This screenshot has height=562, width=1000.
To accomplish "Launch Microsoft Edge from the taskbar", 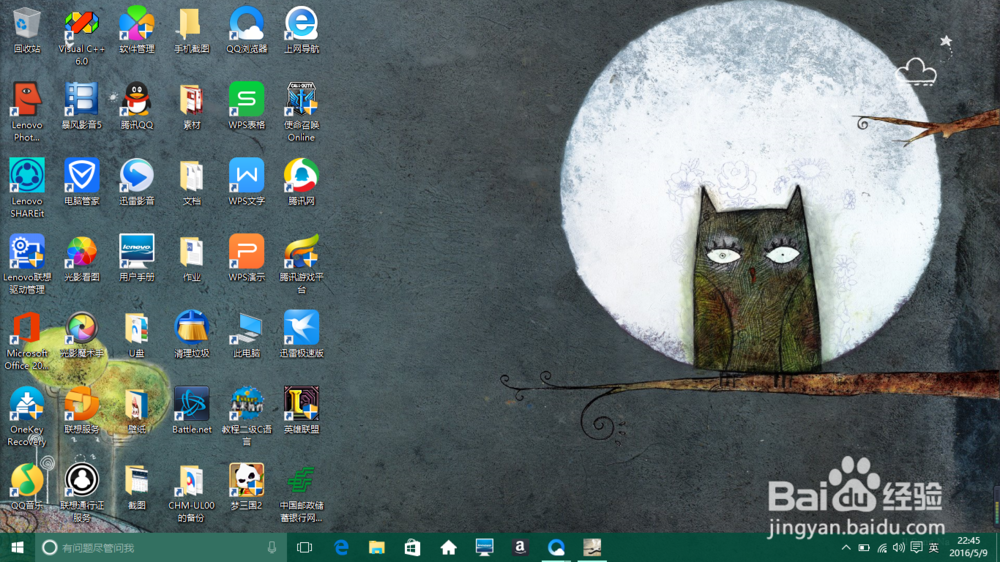I will point(341,547).
